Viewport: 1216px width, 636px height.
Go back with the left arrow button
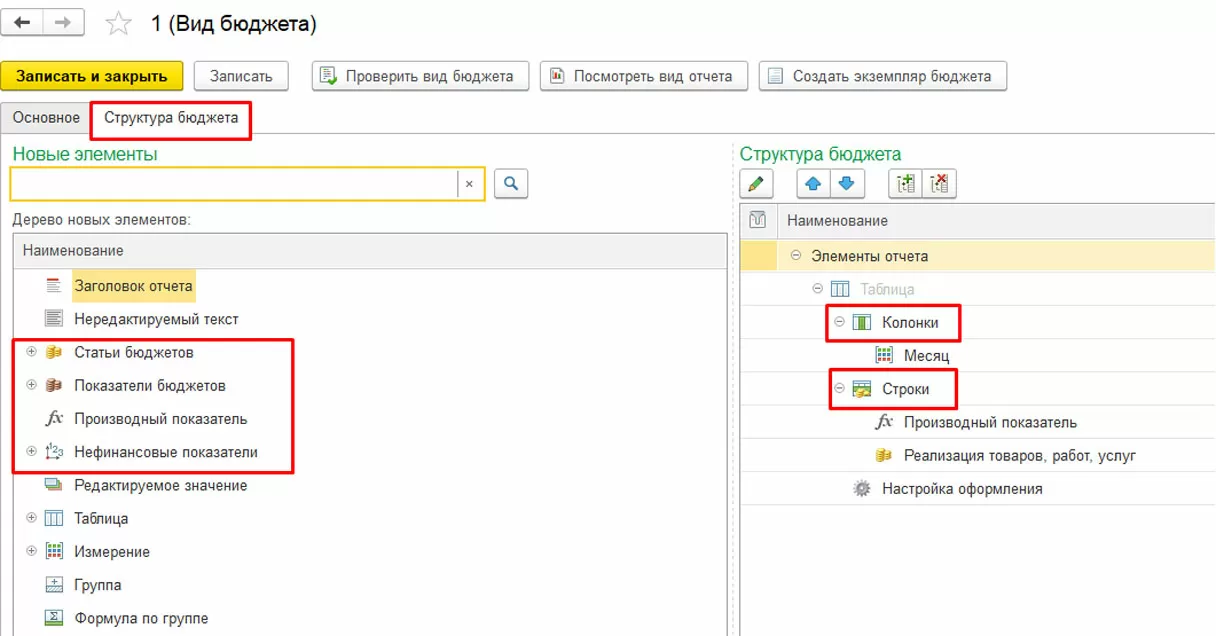coord(23,23)
